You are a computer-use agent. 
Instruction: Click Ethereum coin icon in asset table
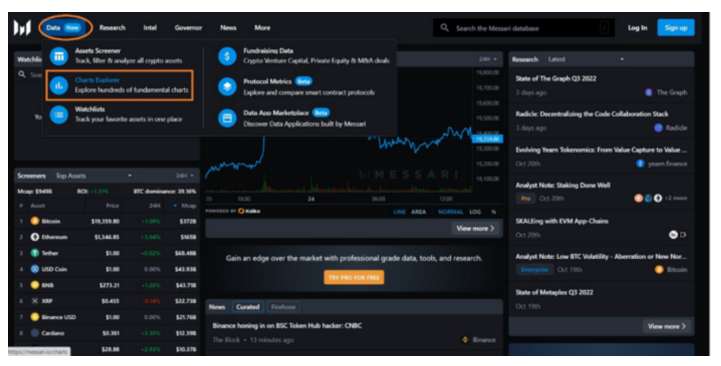[34, 237]
